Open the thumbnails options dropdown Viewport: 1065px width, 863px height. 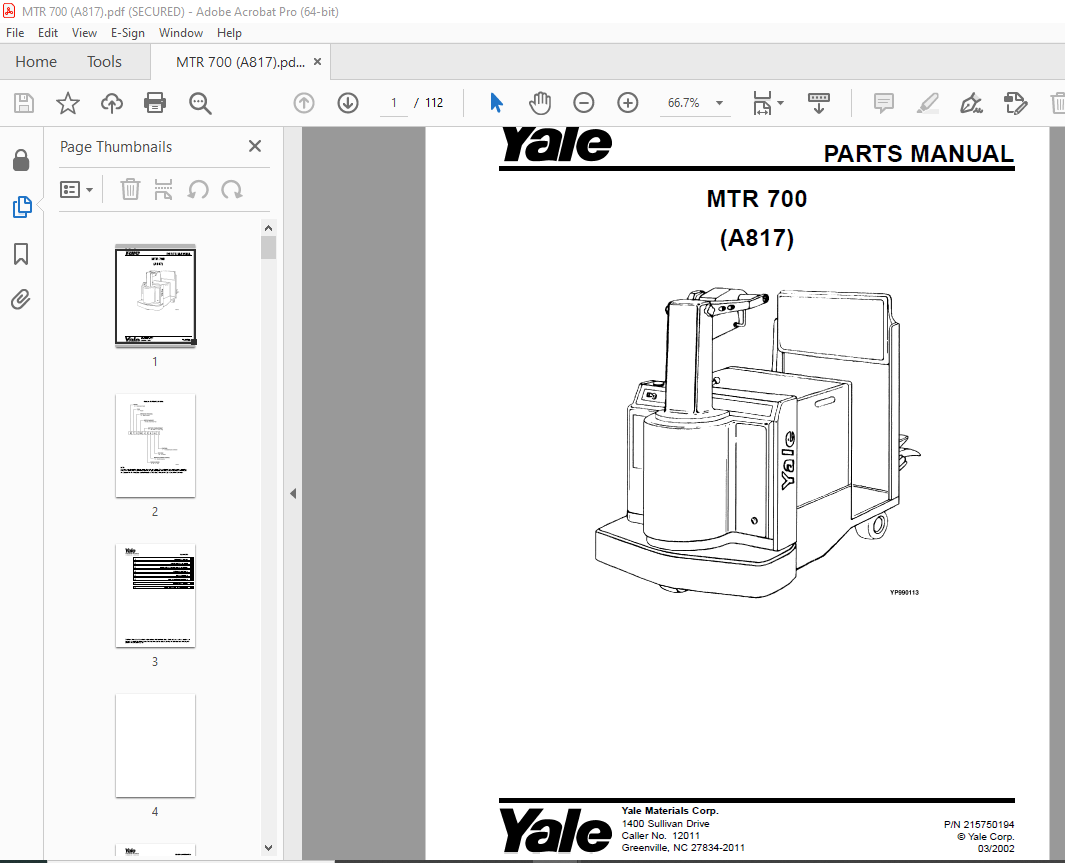coord(76,189)
